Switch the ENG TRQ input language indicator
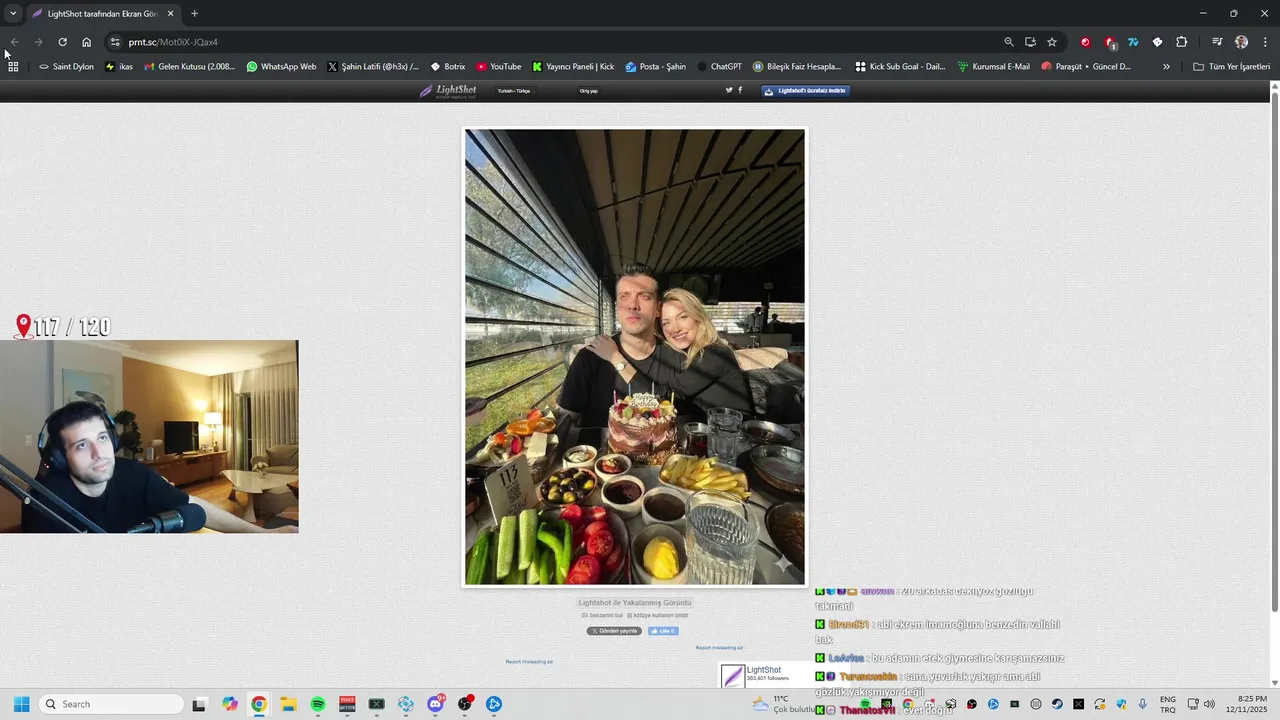 click(x=1168, y=704)
